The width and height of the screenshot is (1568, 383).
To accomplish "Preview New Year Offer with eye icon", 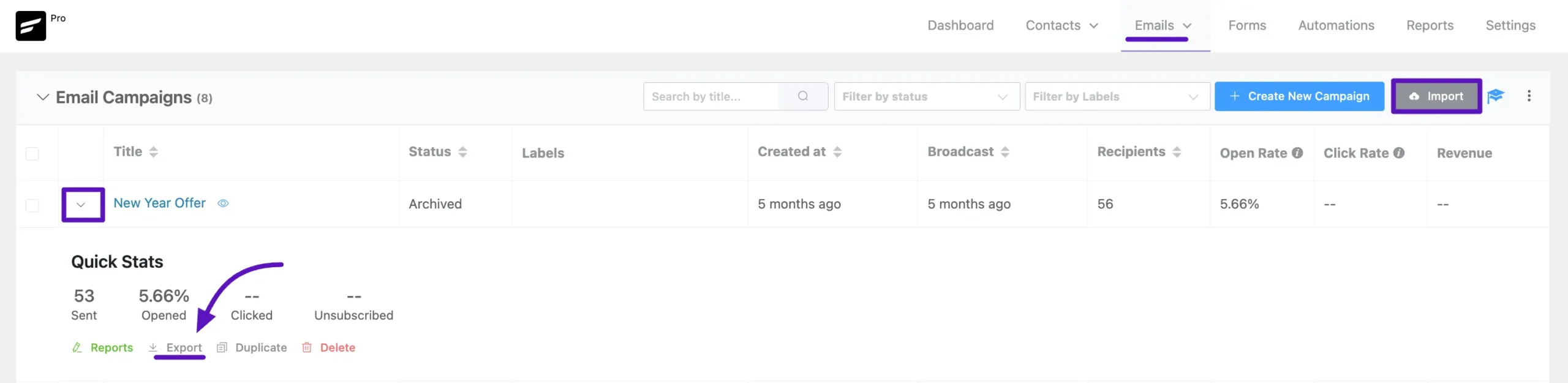I will click(x=224, y=203).
